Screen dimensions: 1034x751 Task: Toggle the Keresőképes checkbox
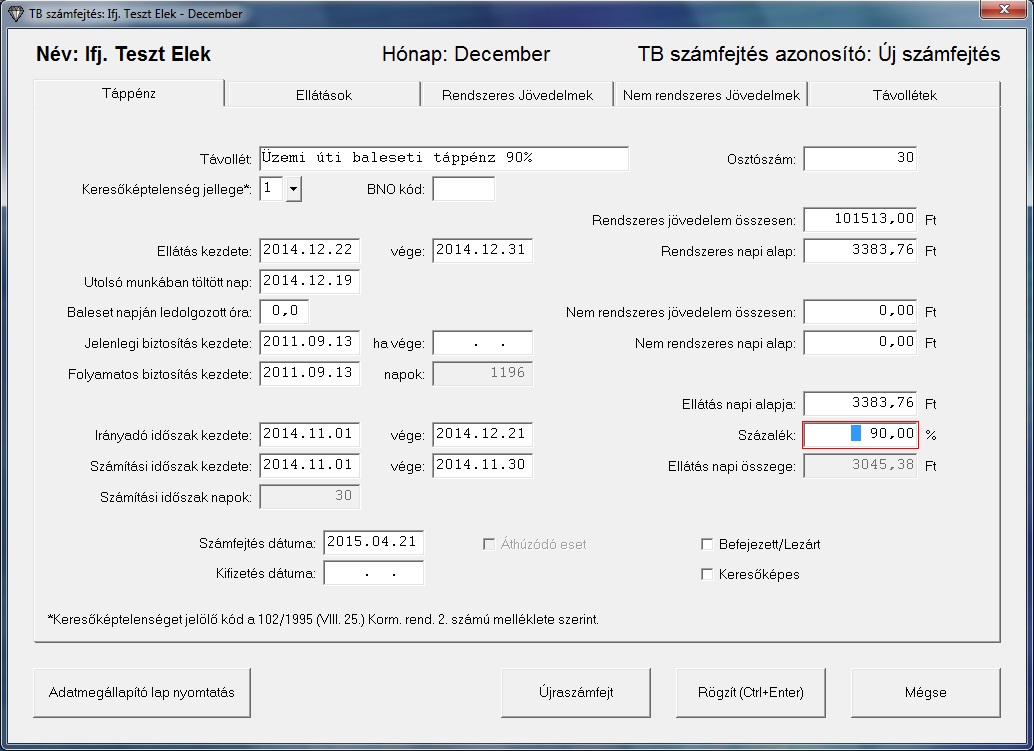pos(707,575)
